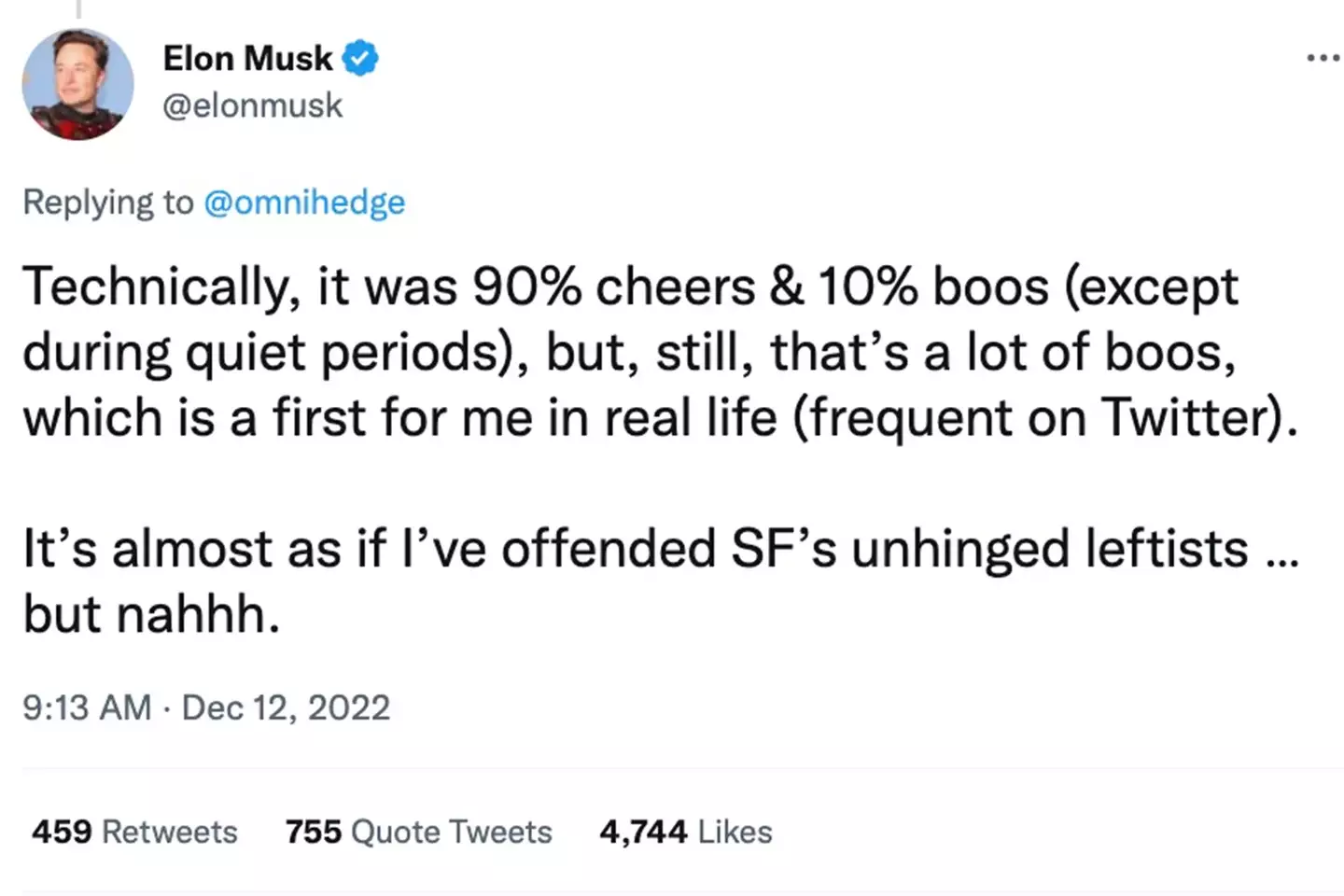The image size is (1344, 896).
Task: Click the word "Technically" starting the tweet
Action: coord(156,287)
